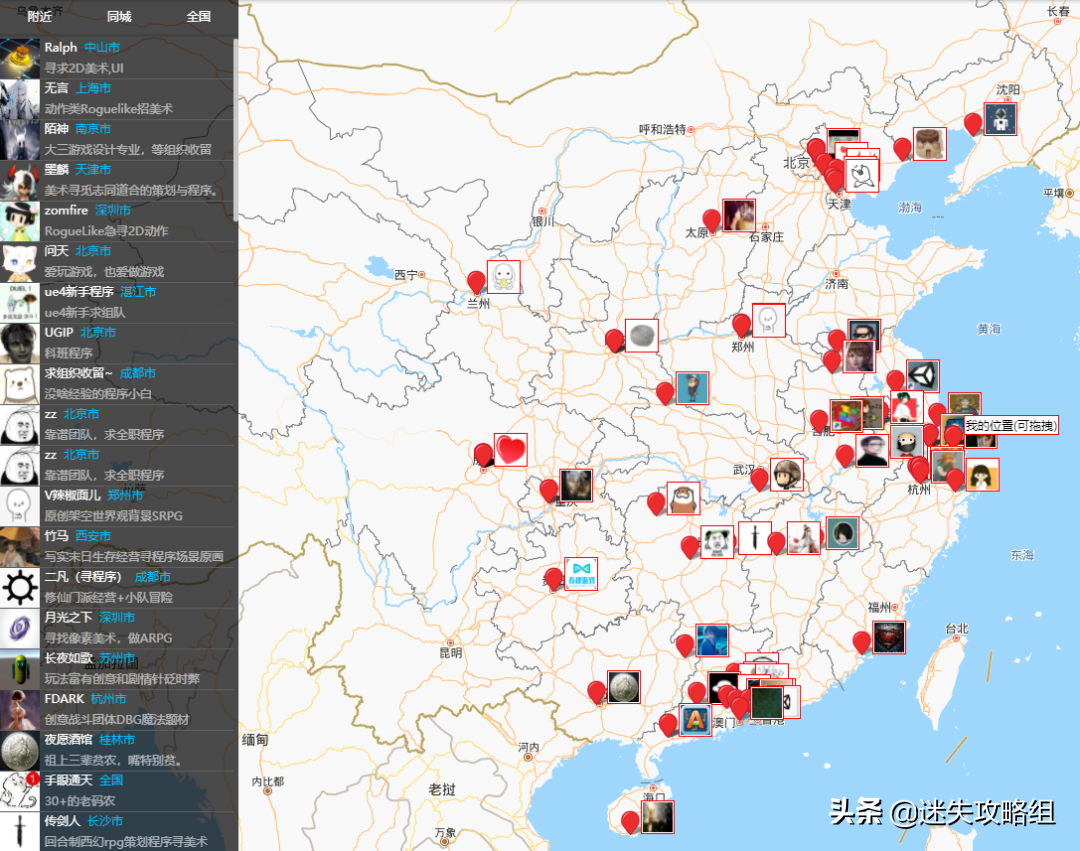The height and width of the screenshot is (851, 1080).
Task: Click 天津市 link next to 墨麟
Action: pyautogui.click(x=93, y=169)
